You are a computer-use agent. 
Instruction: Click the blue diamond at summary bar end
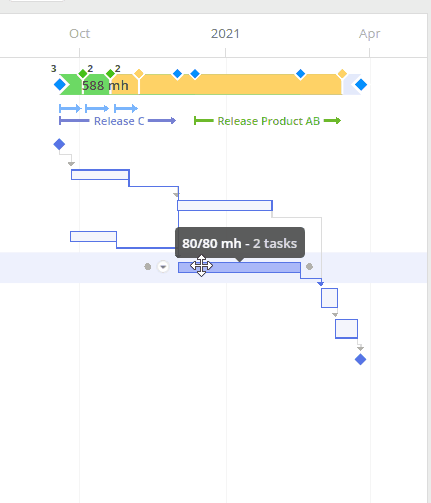(361, 85)
